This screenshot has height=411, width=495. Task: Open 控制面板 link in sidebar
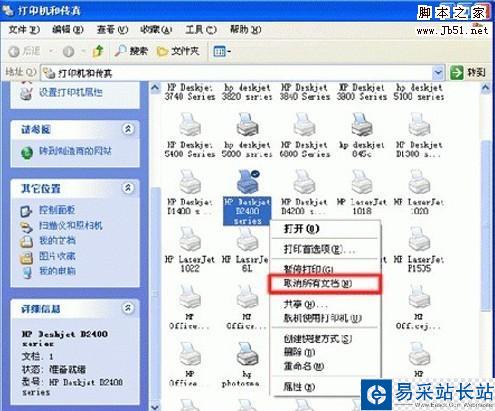point(57,210)
